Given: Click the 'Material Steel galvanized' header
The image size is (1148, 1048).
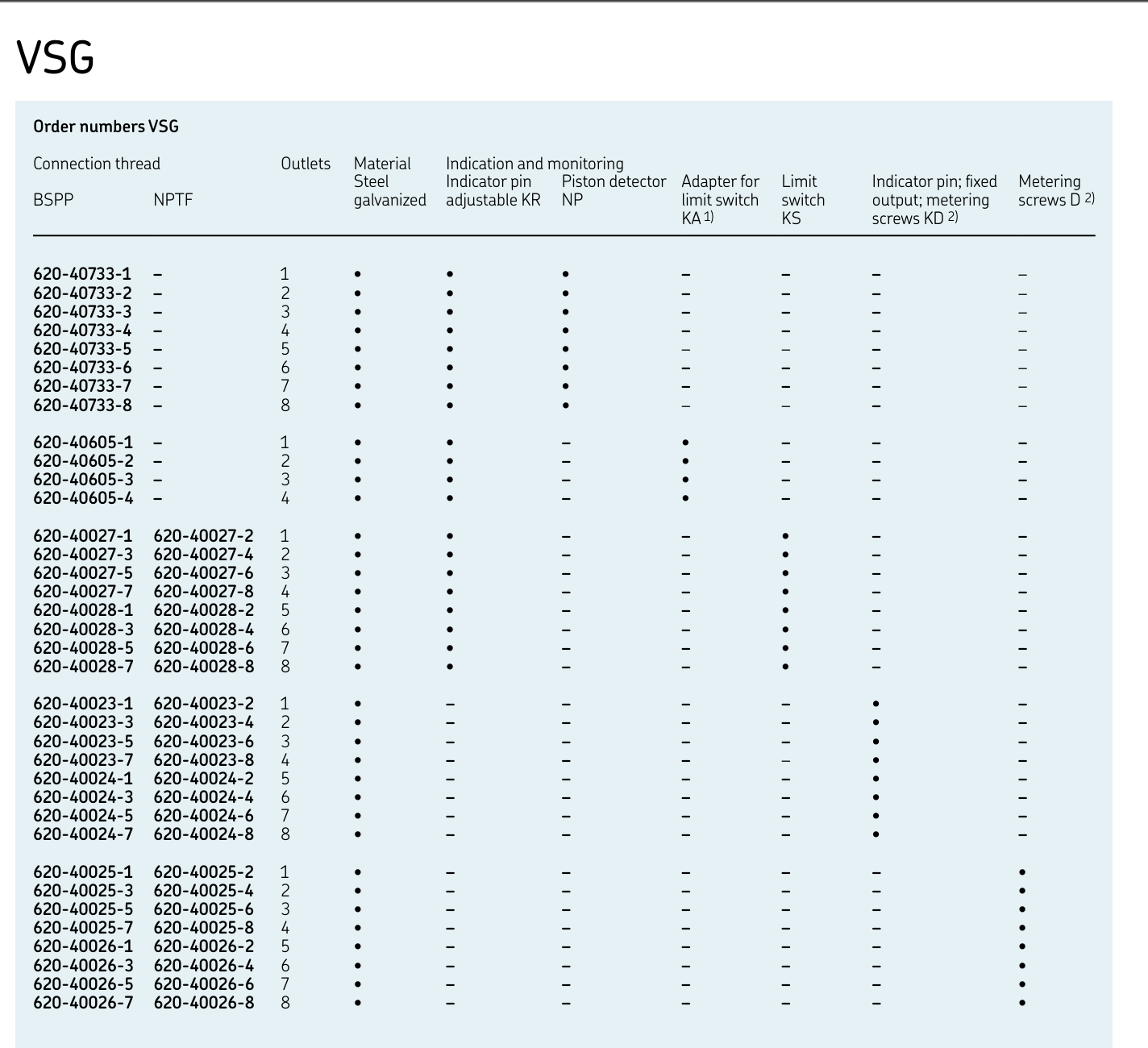Looking at the screenshot, I should click(390, 182).
